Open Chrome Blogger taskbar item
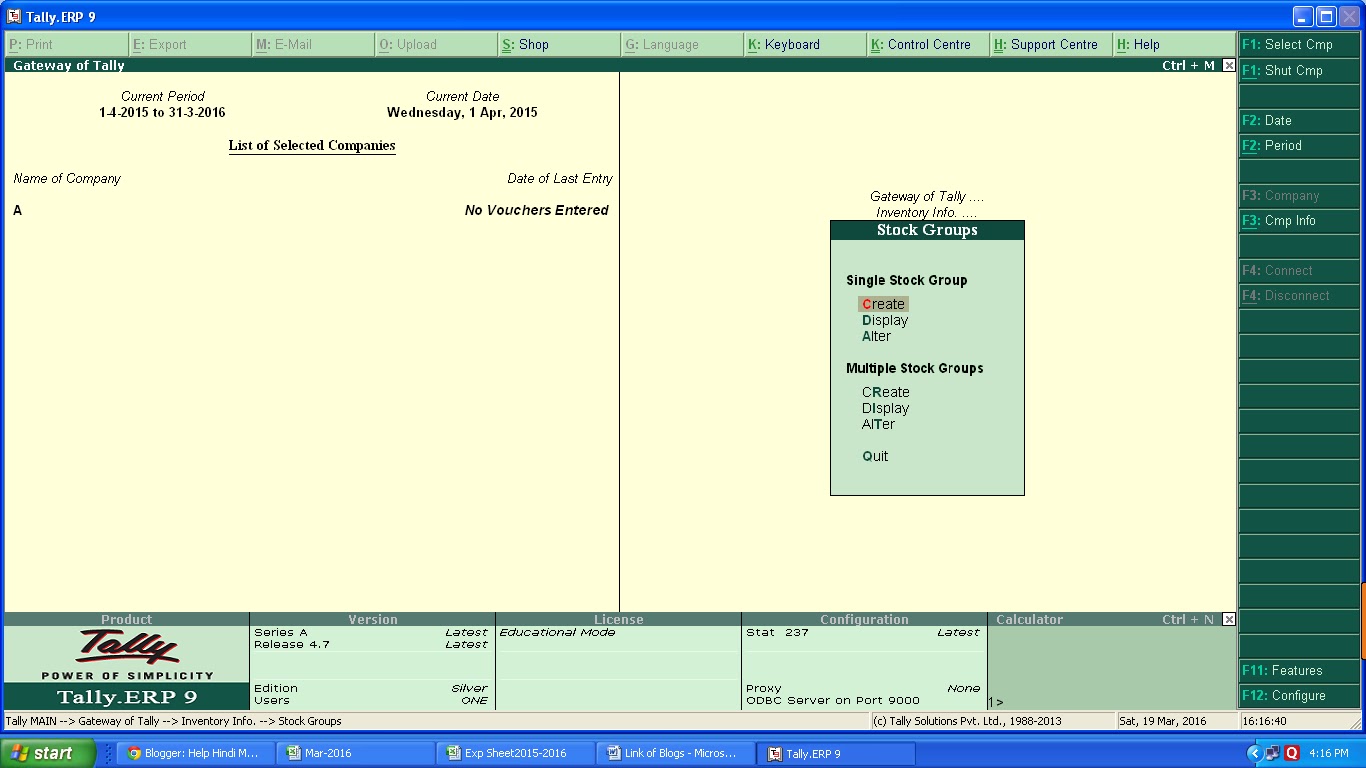This screenshot has width=1366, height=768. click(194, 753)
